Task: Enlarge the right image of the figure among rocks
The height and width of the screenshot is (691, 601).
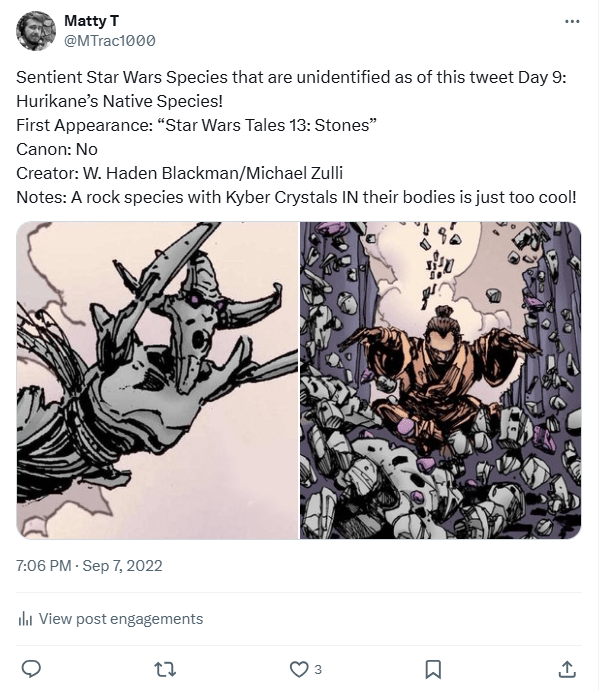Action: click(441, 380)
